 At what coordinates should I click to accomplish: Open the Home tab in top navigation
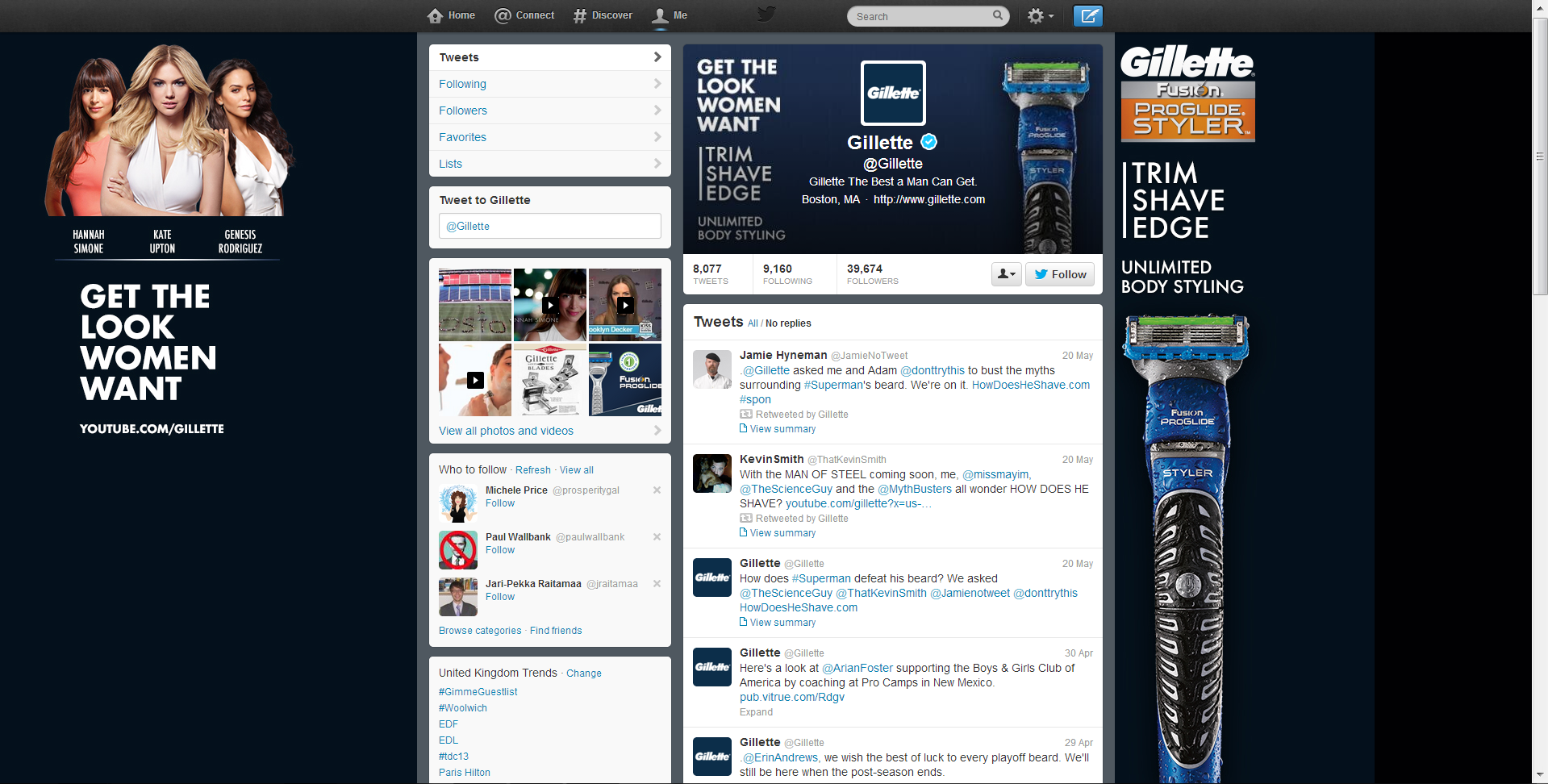point(451,15)
